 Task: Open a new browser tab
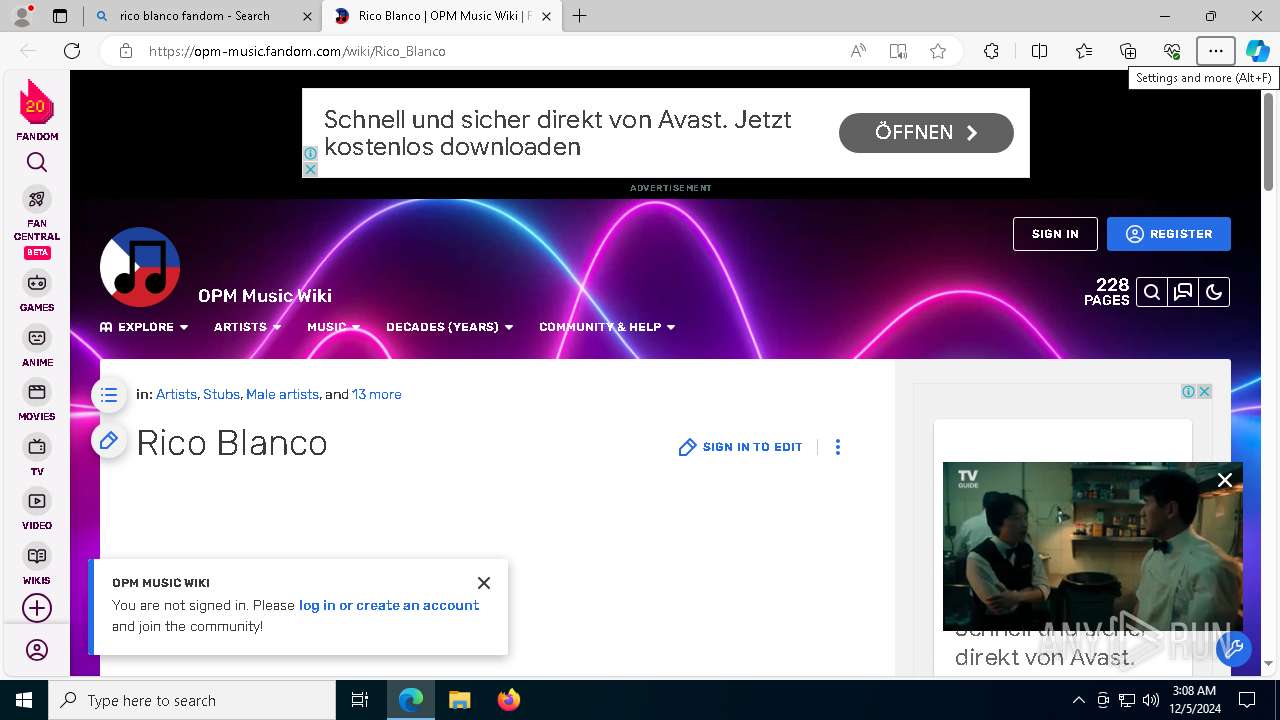tap(579, 16)
